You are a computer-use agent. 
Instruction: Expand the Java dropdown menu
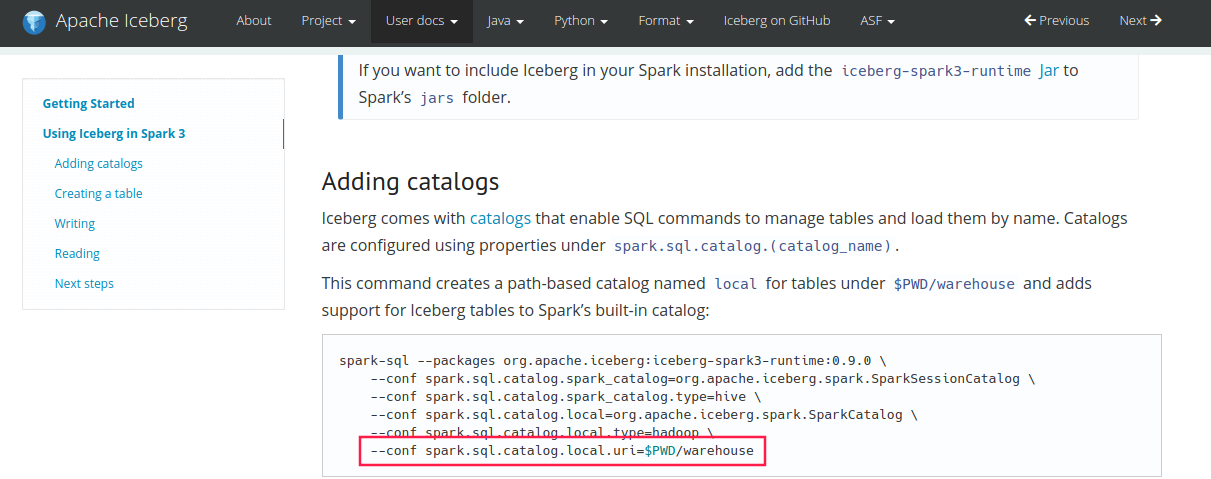pos(506,21)
